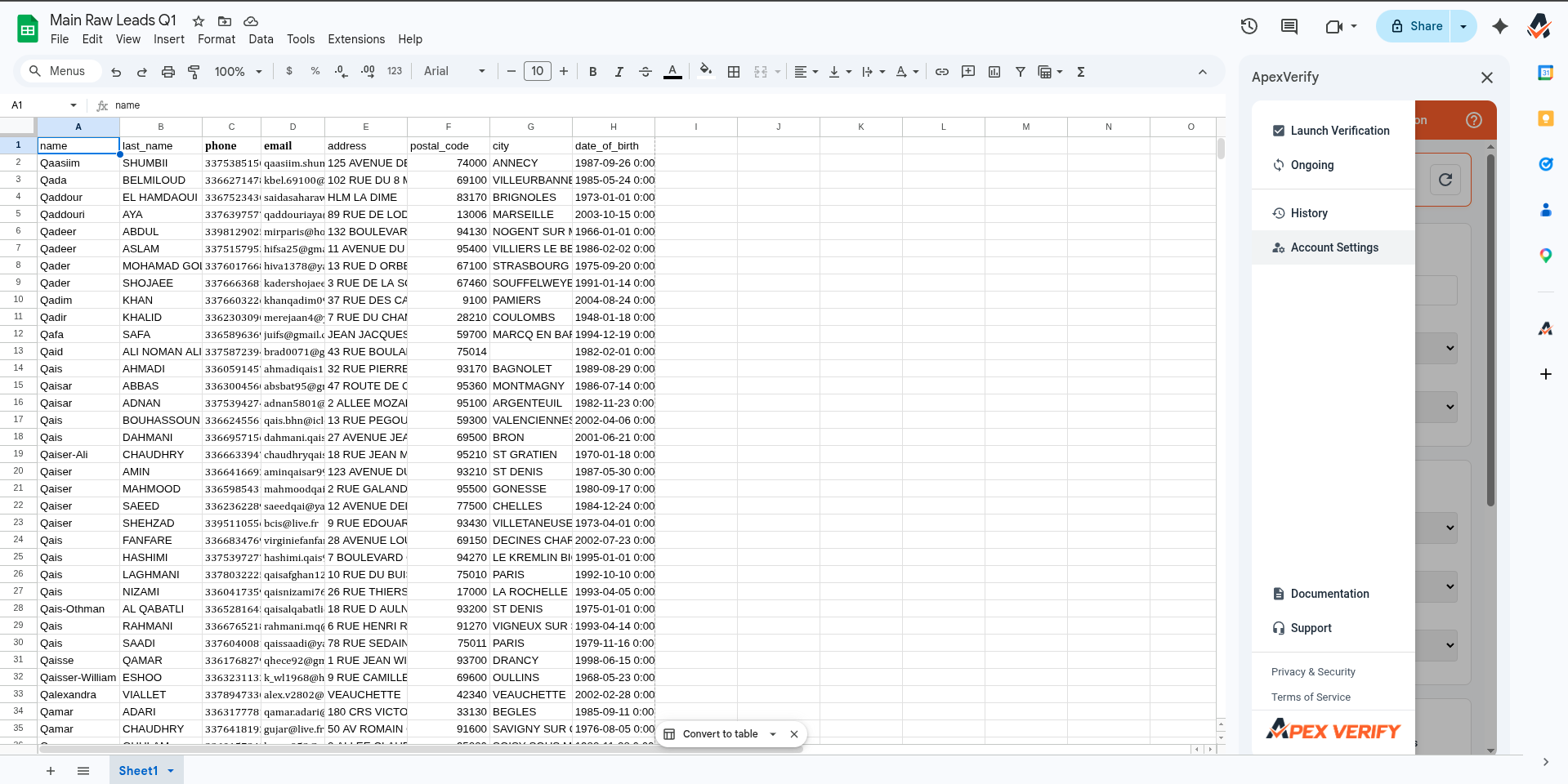Select Account Settings in ApexVerify sidebar
1568x784 pixels.
pyautogui.click(x=1334, y=247)
